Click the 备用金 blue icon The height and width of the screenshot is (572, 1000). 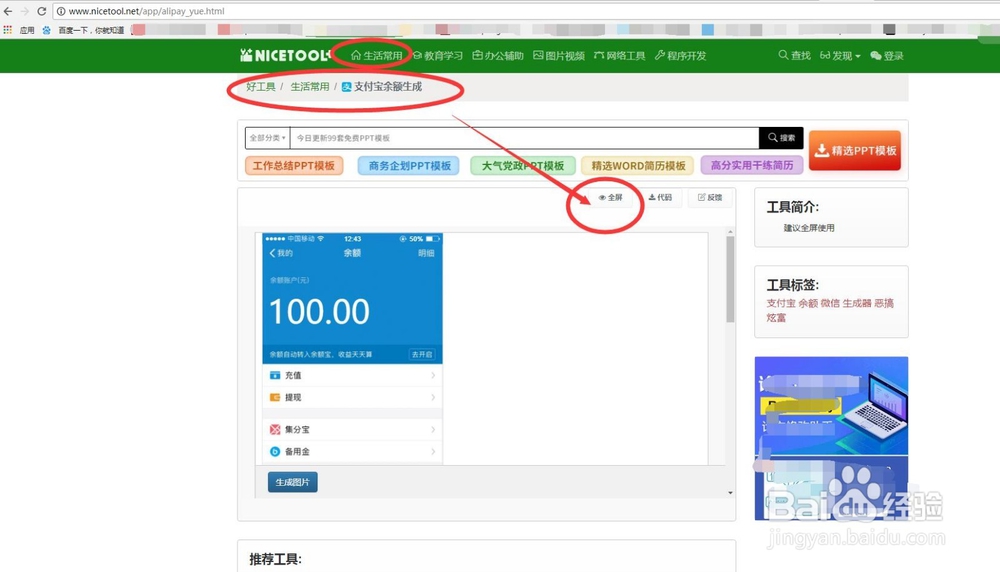pyautogui.click(x=275, y=451)
